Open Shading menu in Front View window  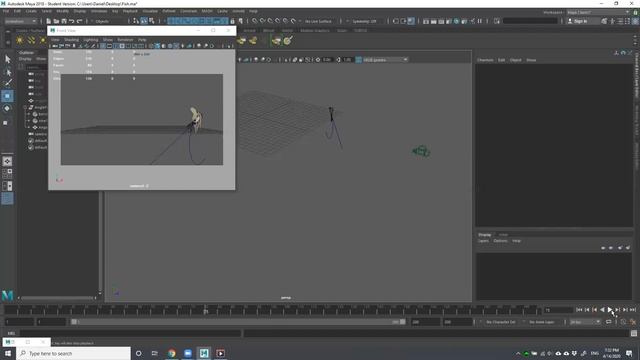coord(71,40)
